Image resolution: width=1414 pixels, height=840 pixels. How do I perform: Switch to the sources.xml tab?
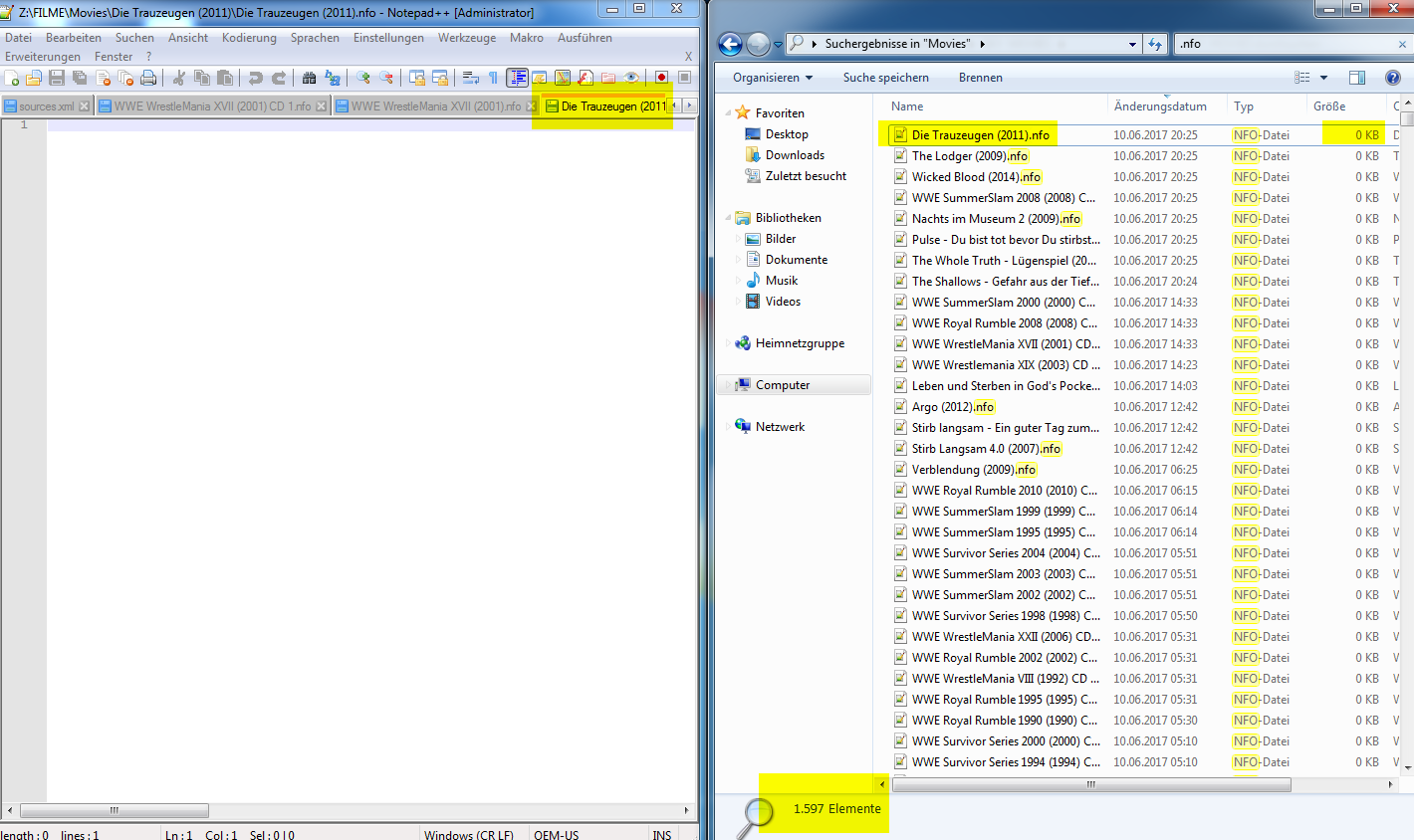[x=46, y=106]
